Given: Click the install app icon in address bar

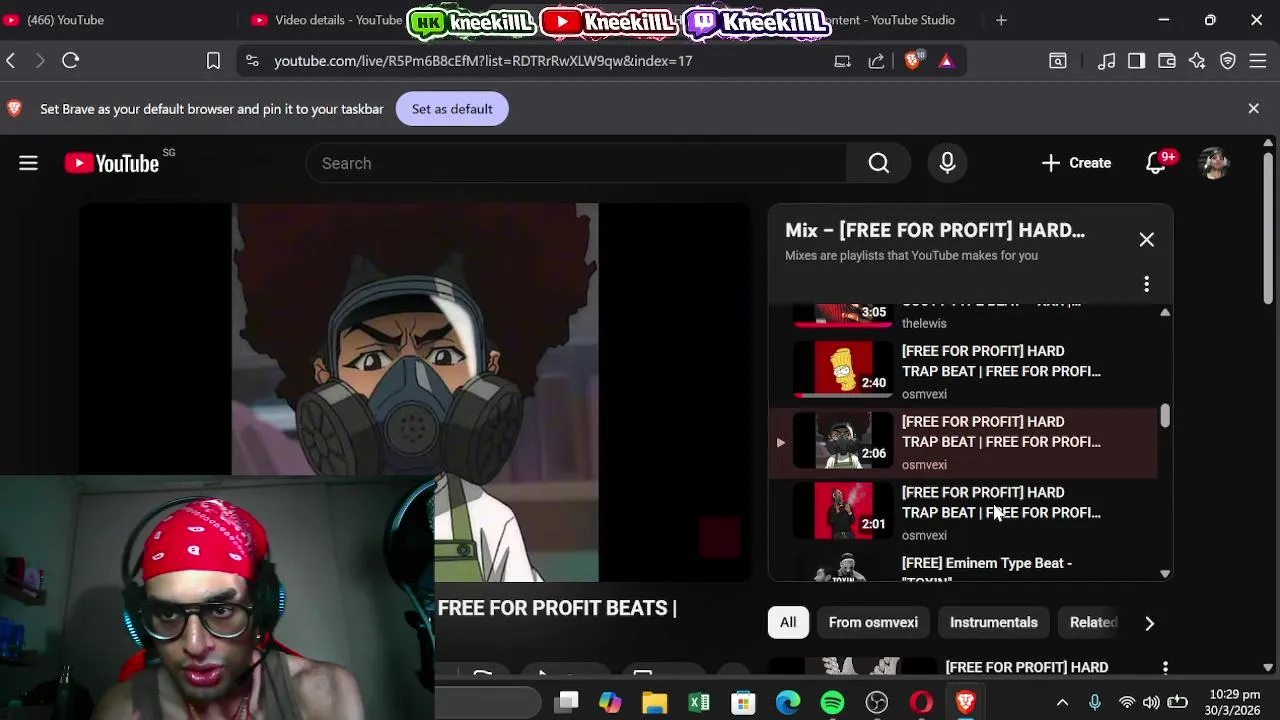Looking at the screenshot, I should click(x=842, y=61).
